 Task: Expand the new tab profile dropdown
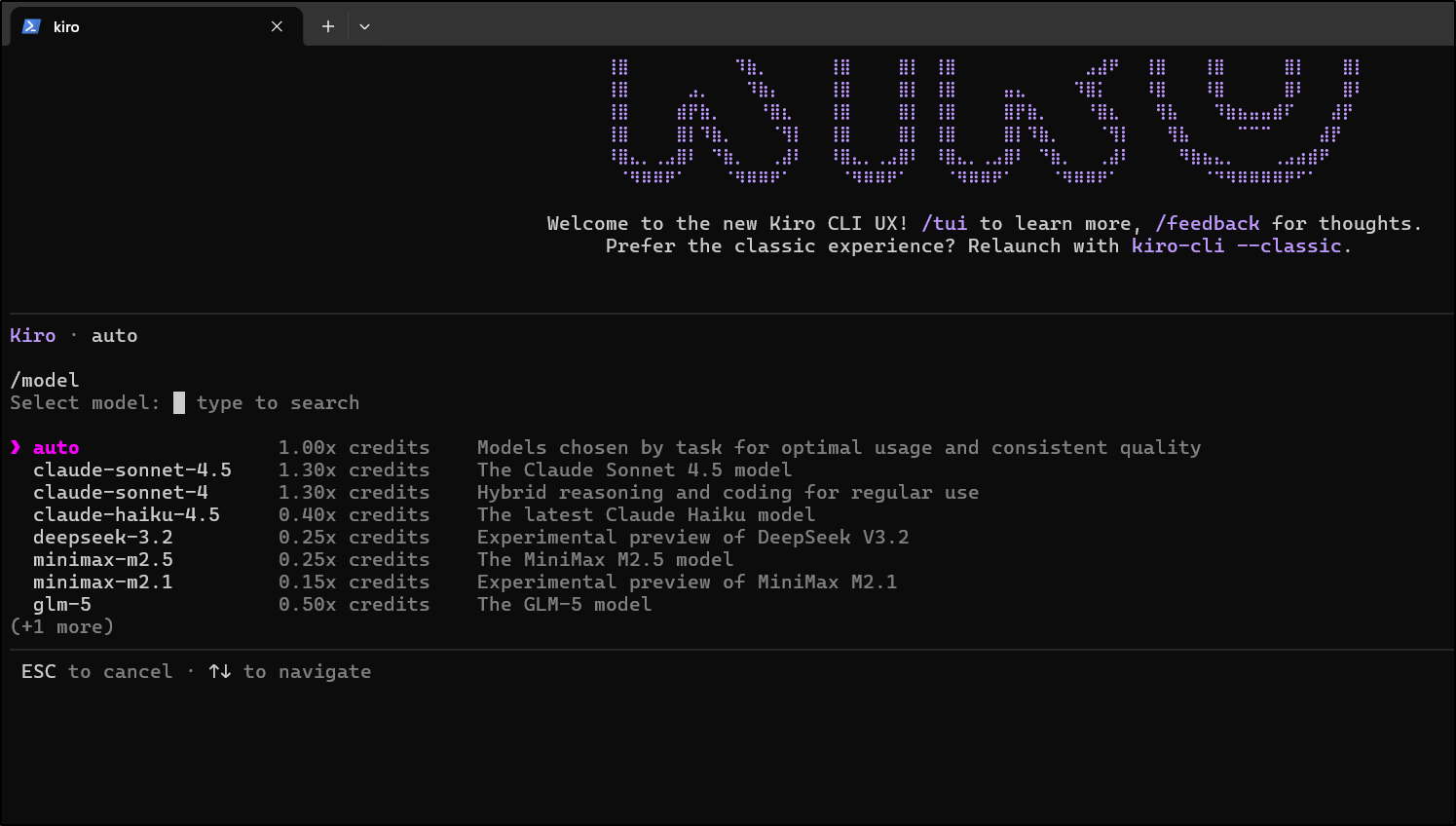pyautogui.click(x=364, y=26)
